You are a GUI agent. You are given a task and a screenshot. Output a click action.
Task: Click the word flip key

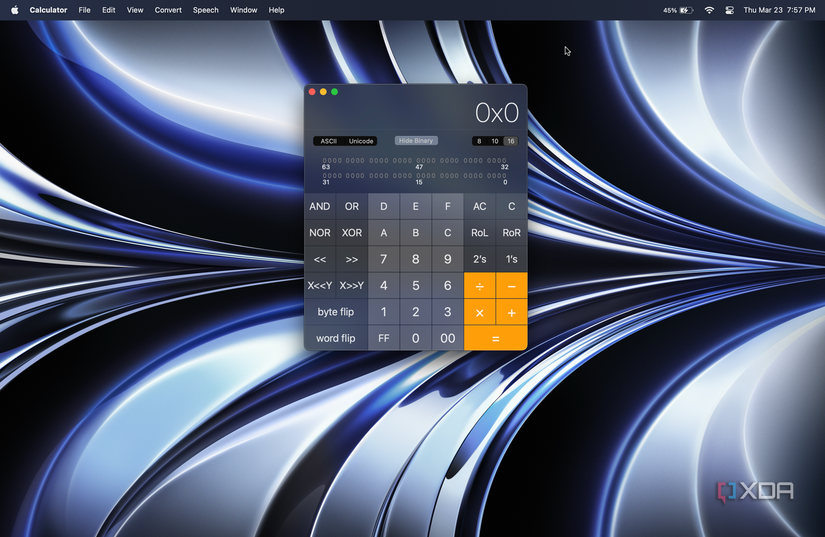coord(336,338)
